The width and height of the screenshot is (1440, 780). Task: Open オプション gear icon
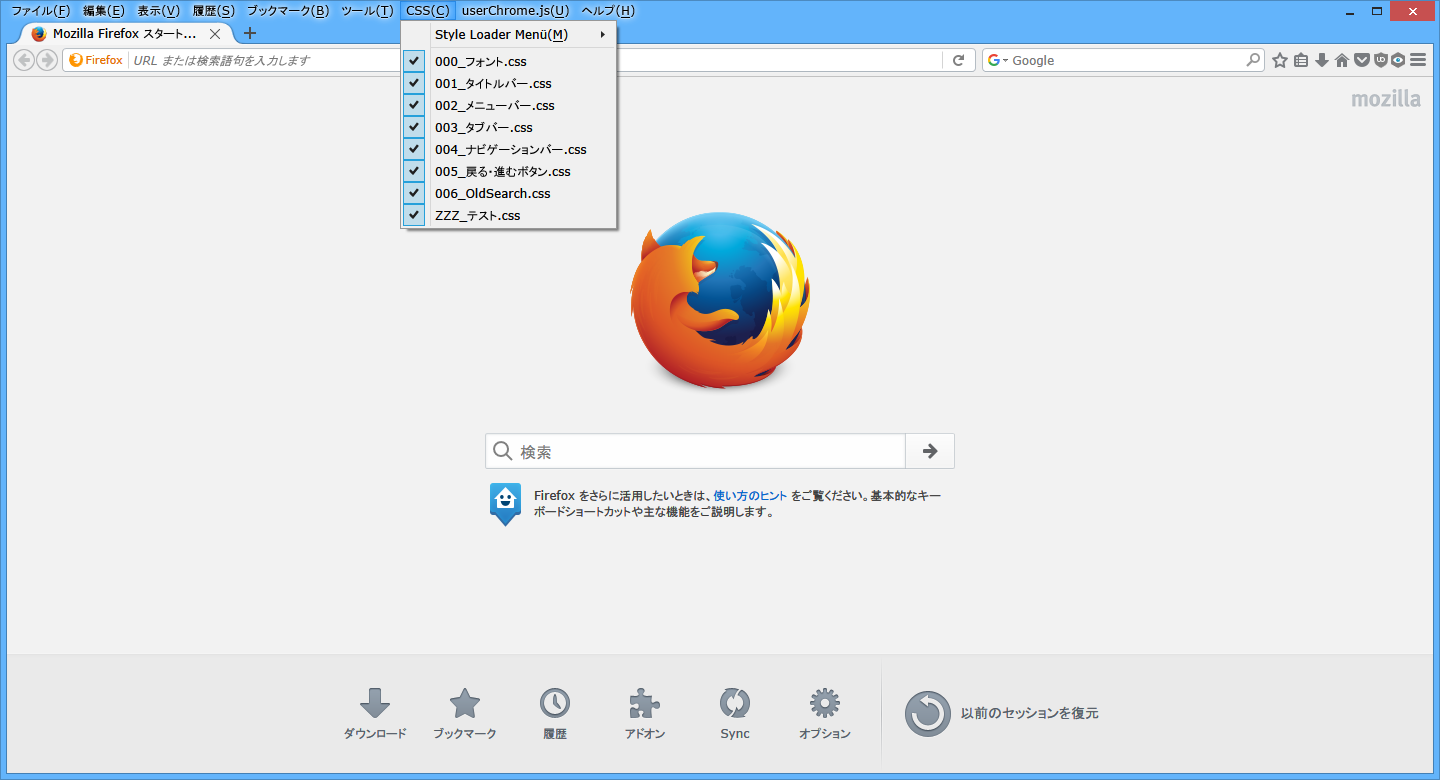pyautogui.click(x=825, y=714)
